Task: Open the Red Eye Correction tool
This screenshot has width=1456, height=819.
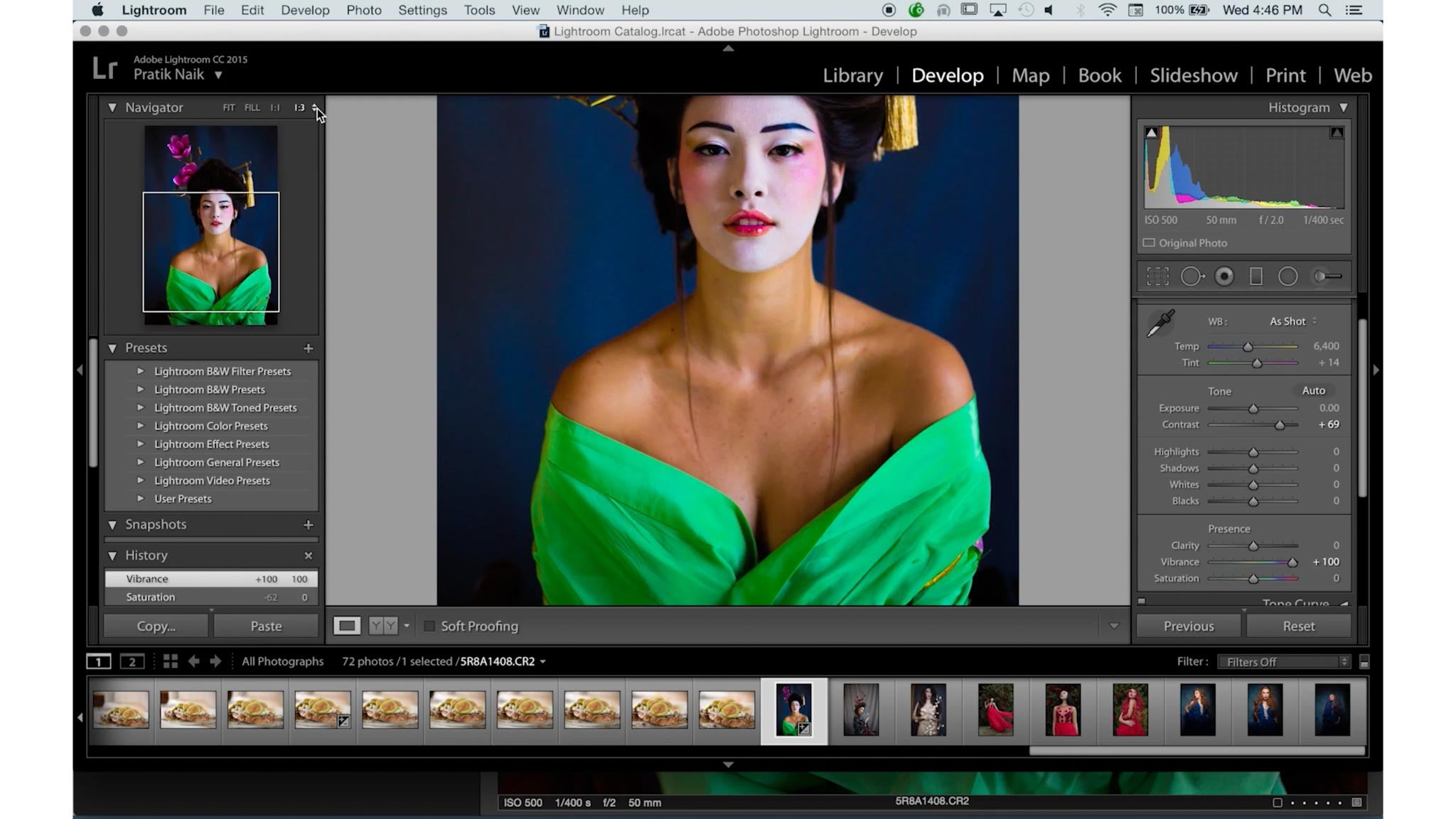Action: 1224,276
